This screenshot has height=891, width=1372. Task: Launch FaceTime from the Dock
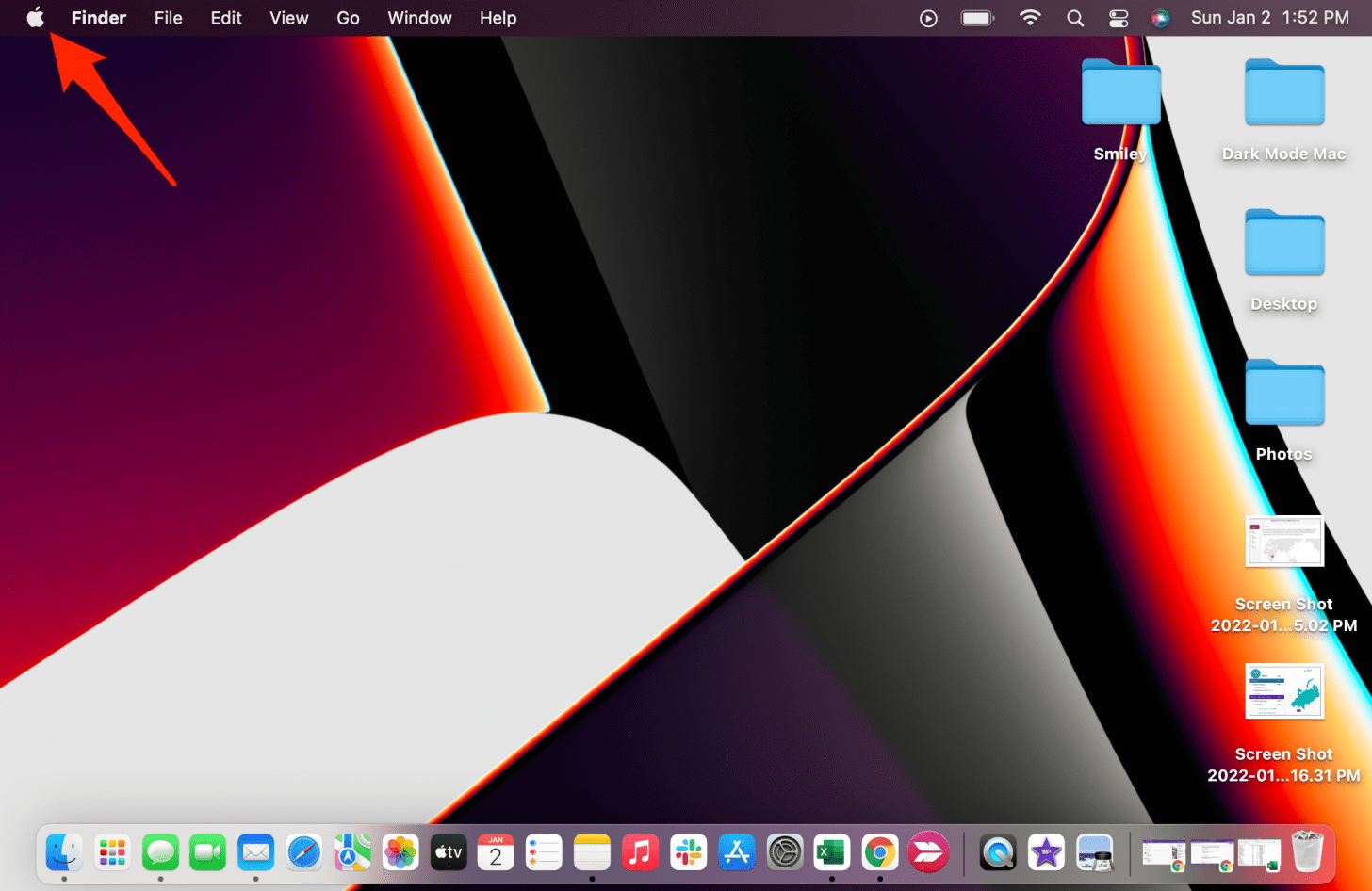pos(208,853)
